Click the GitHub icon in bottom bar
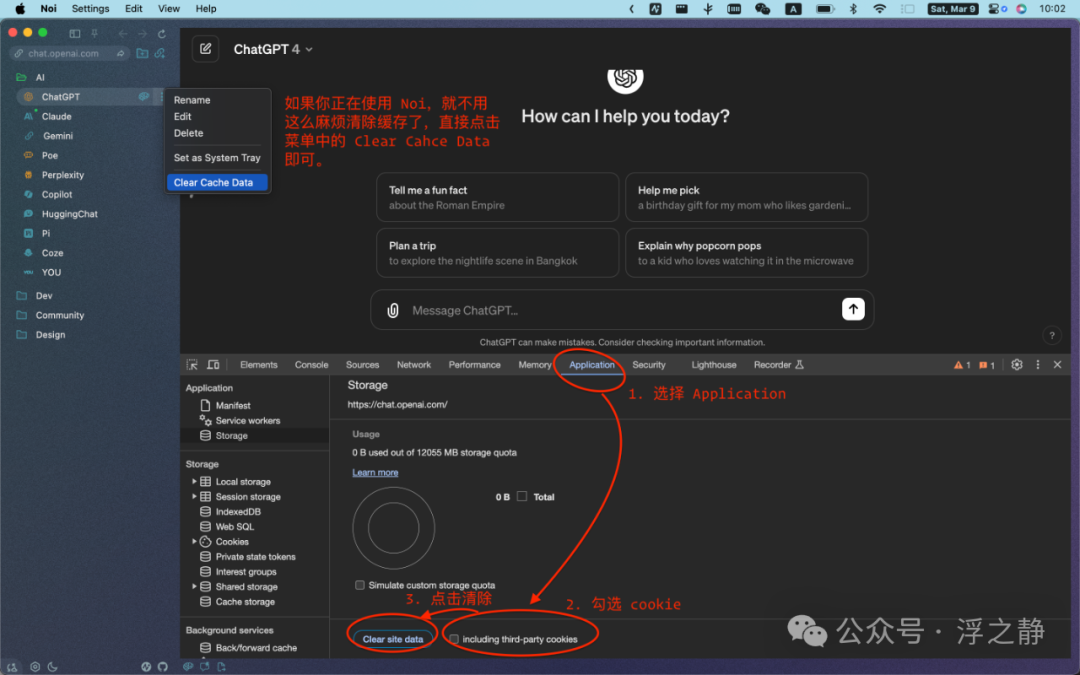 (163, 667)
